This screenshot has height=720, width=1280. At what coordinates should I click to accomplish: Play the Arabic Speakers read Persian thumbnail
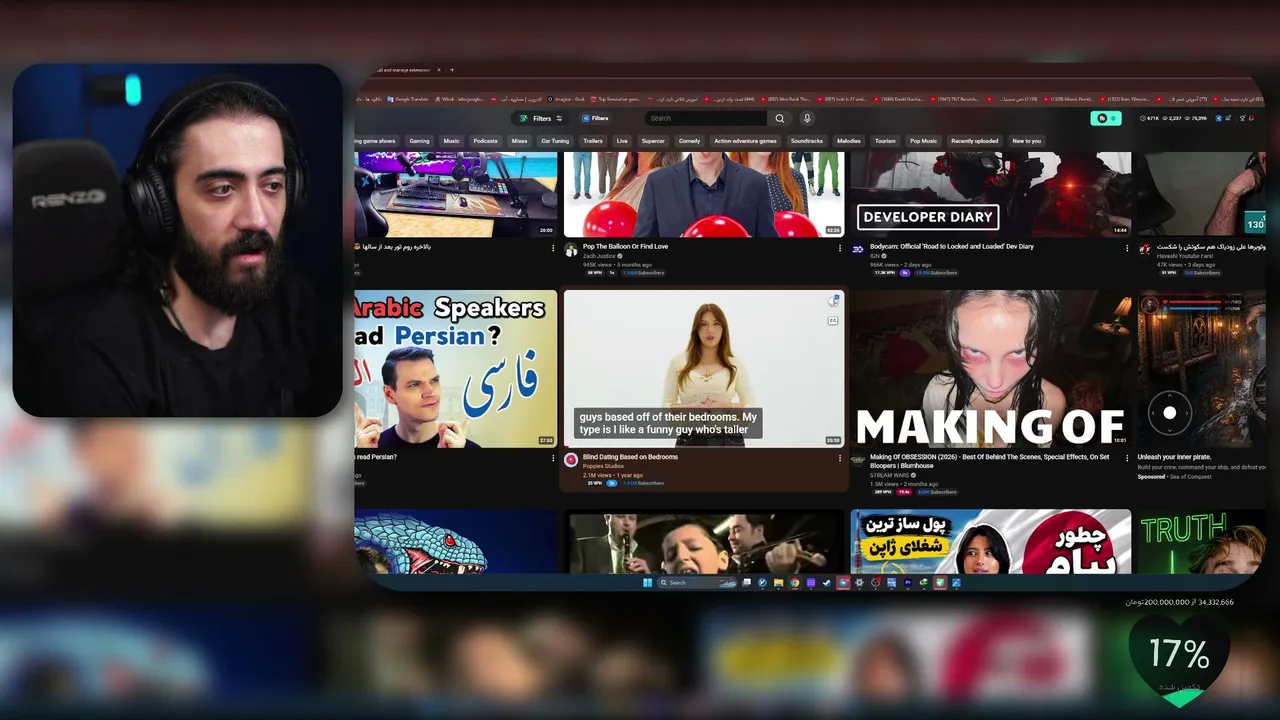[x=456, y=369]
